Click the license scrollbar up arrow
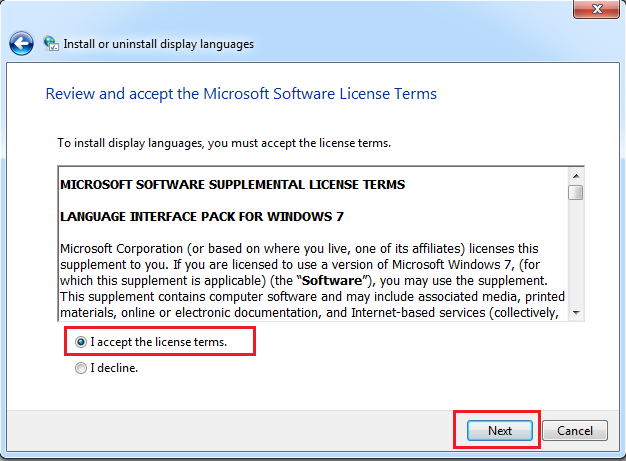This screenshot has width=626, height=461. pos(575,174)
